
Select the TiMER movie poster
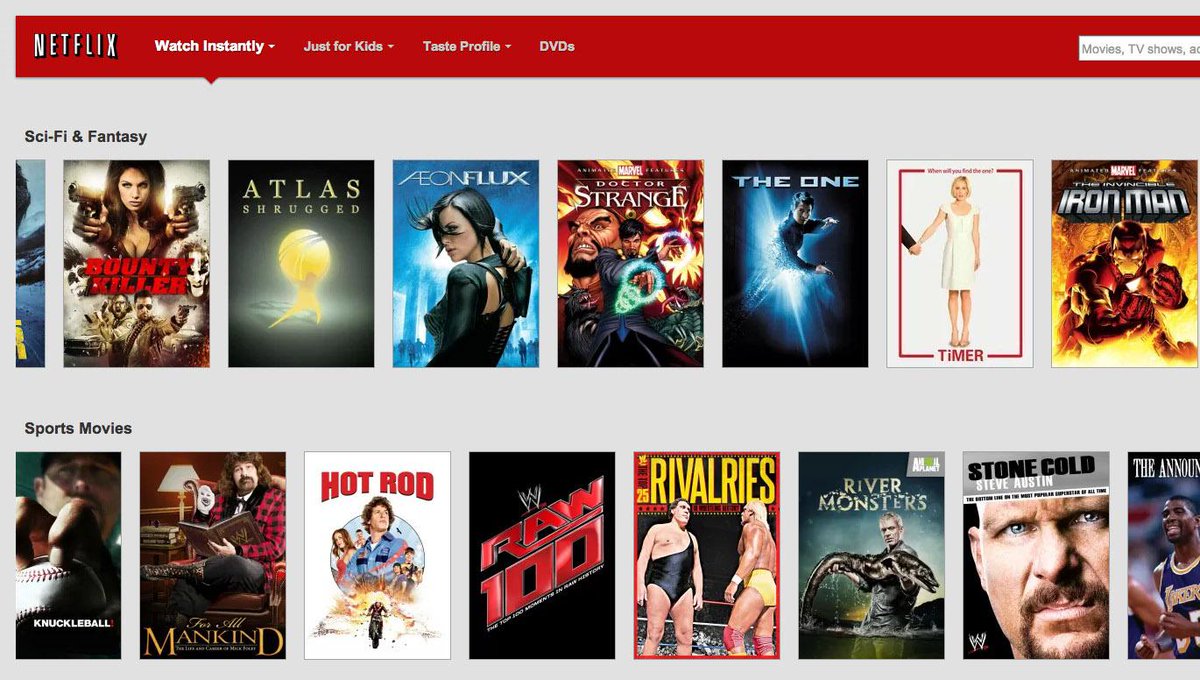(960, 264)
